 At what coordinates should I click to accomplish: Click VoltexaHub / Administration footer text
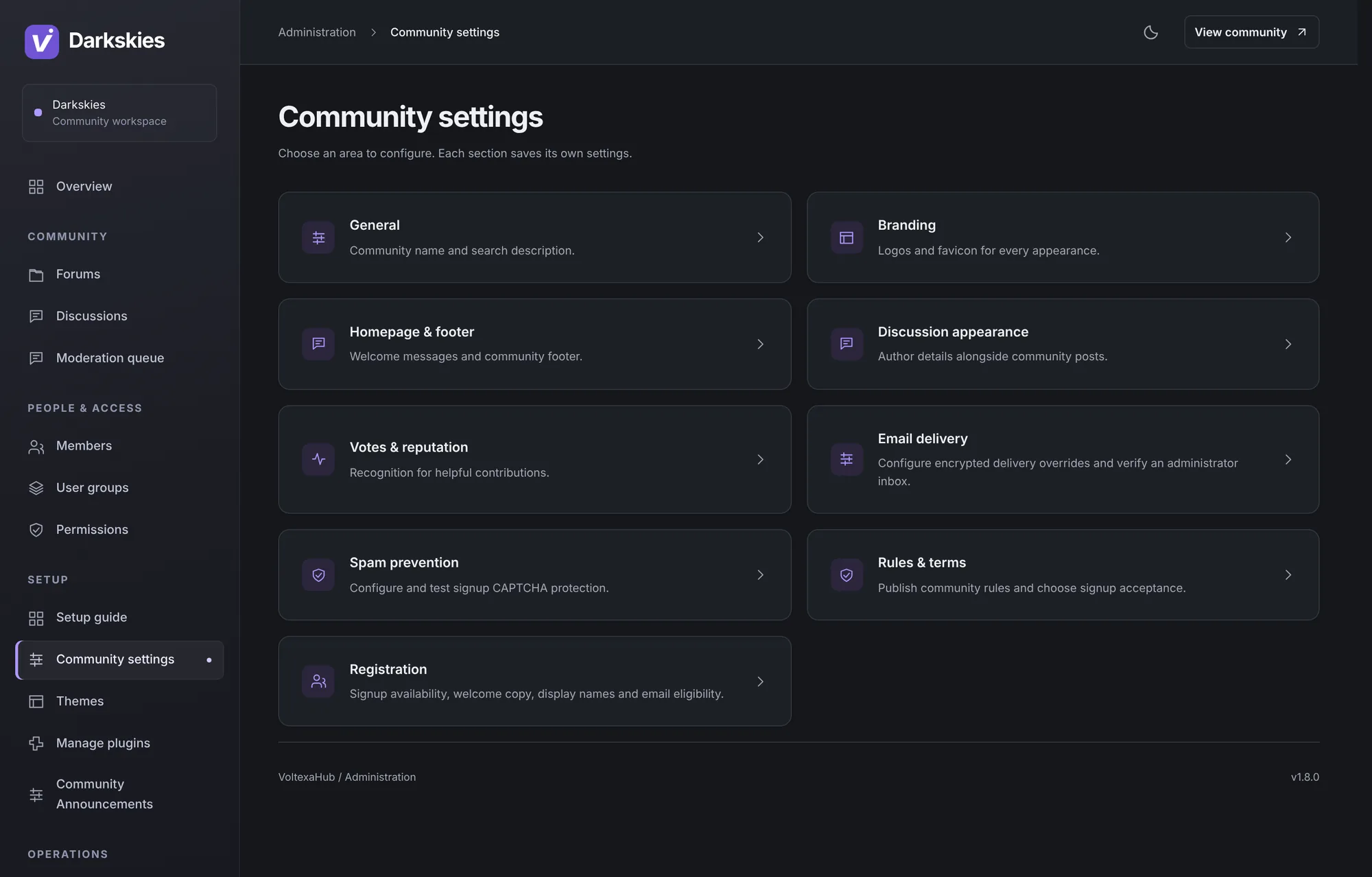347,777
